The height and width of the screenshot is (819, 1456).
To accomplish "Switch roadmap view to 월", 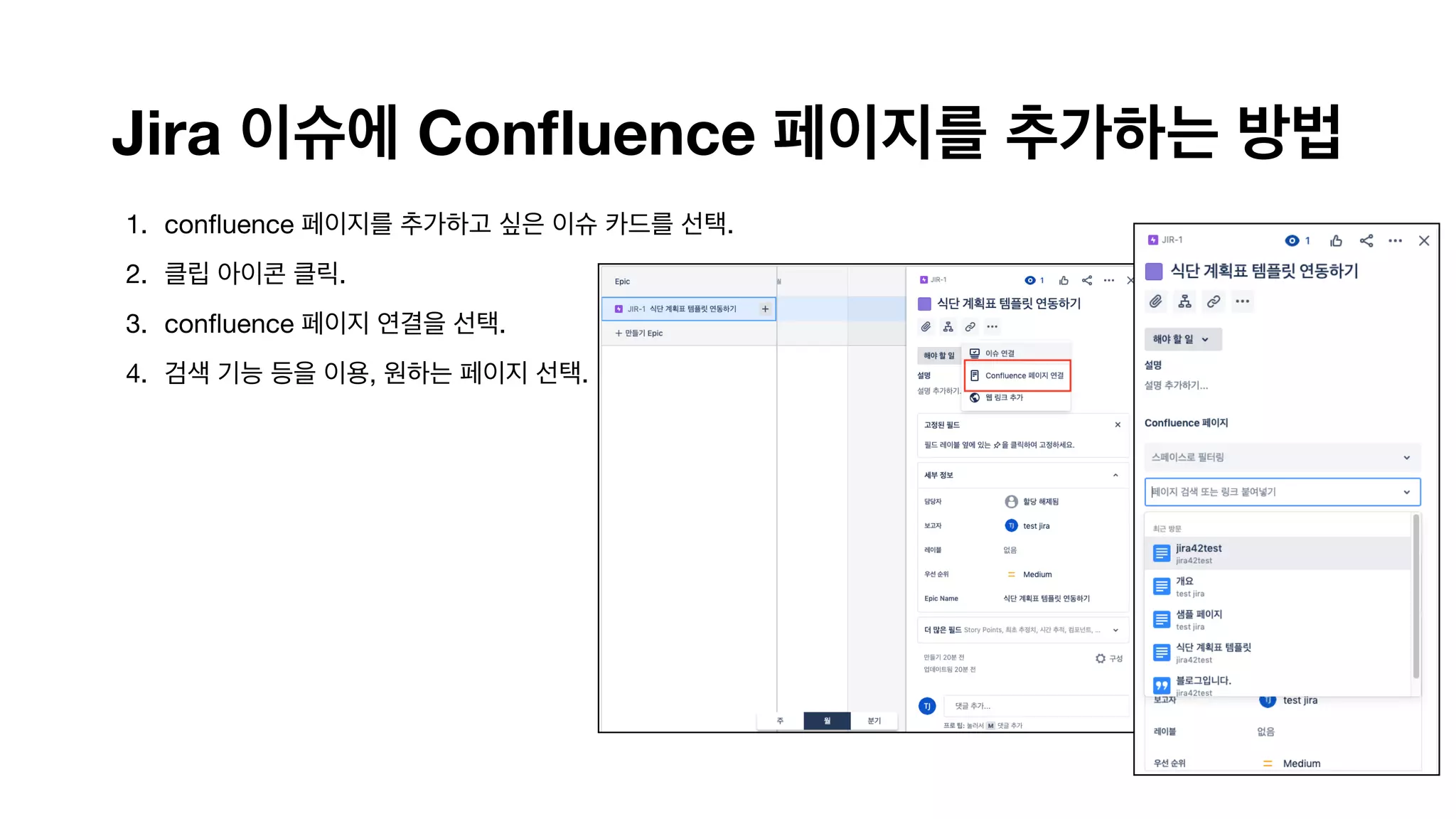I will (x=827, y=721).
